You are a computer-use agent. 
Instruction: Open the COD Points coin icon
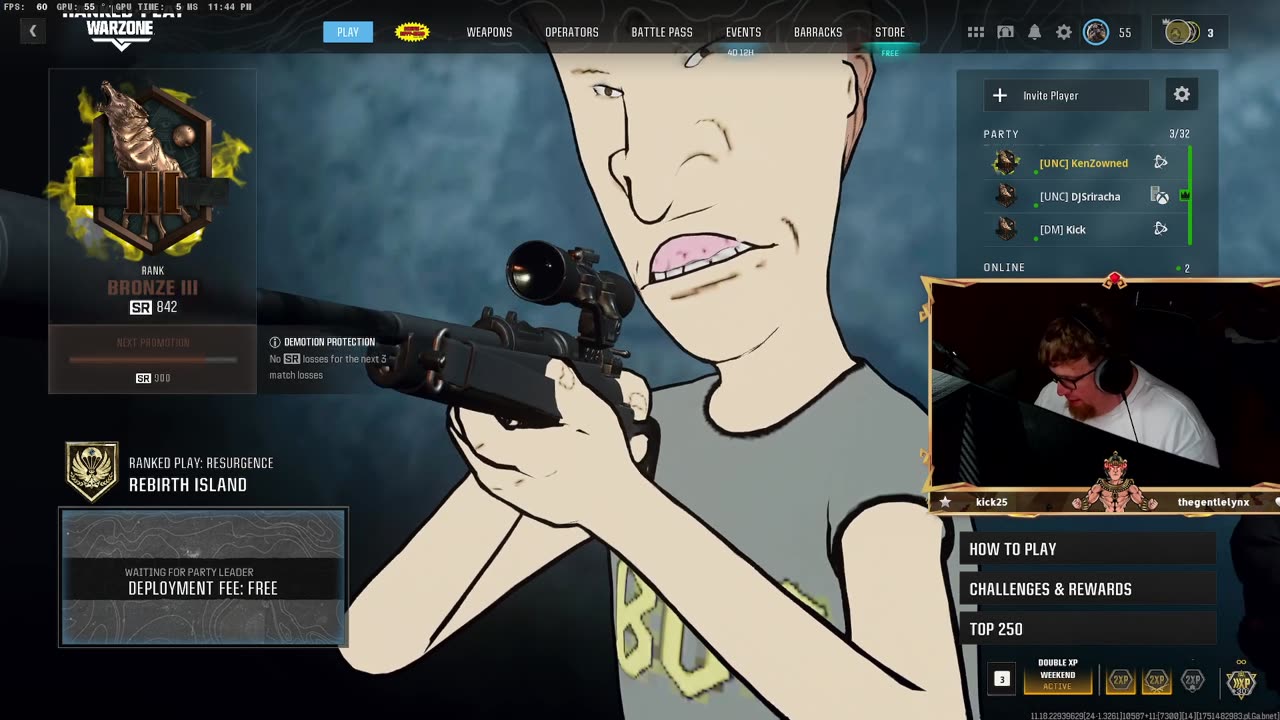pos(1181,32)
